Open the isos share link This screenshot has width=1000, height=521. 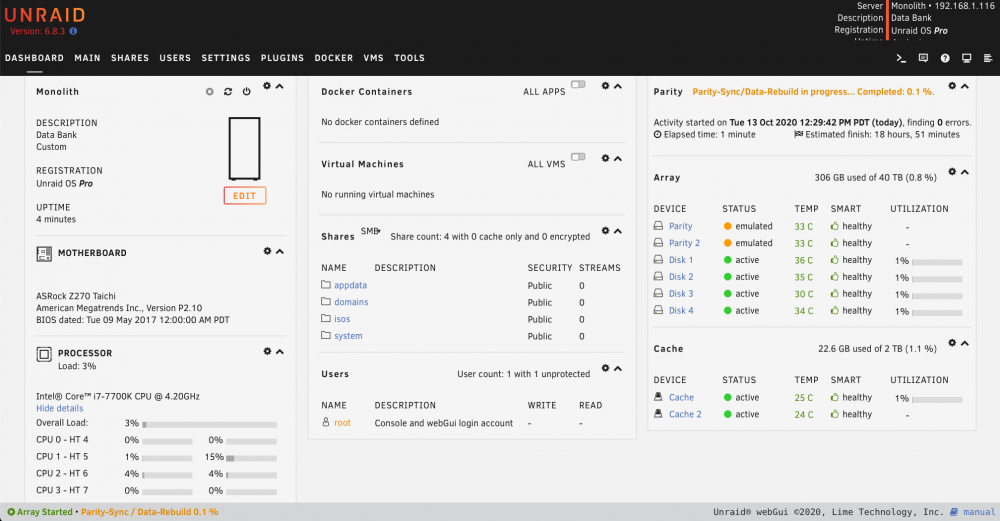click(x=342, y=319)
